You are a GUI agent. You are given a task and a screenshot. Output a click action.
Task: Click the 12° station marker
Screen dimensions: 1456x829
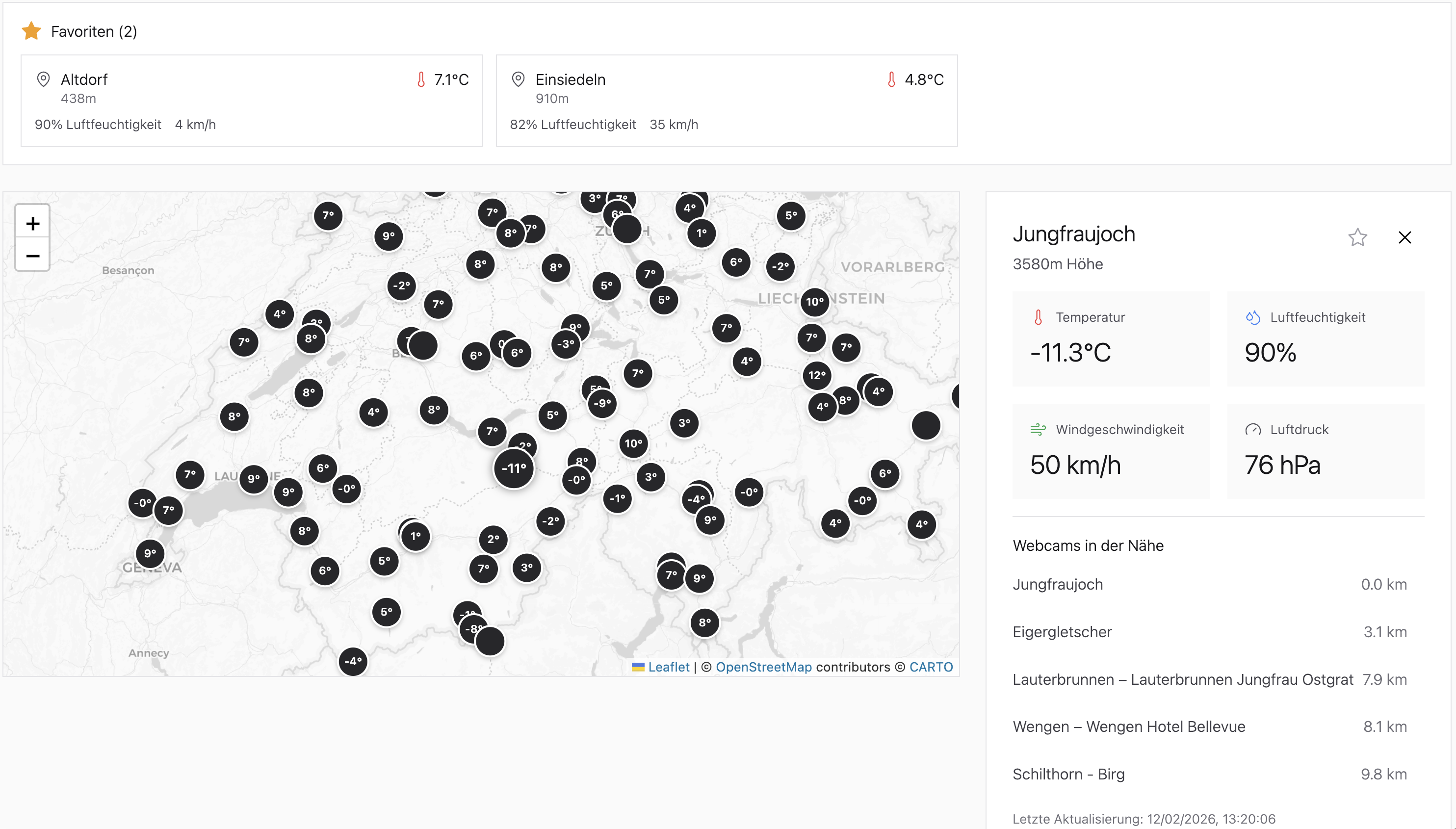coord(816,375)
